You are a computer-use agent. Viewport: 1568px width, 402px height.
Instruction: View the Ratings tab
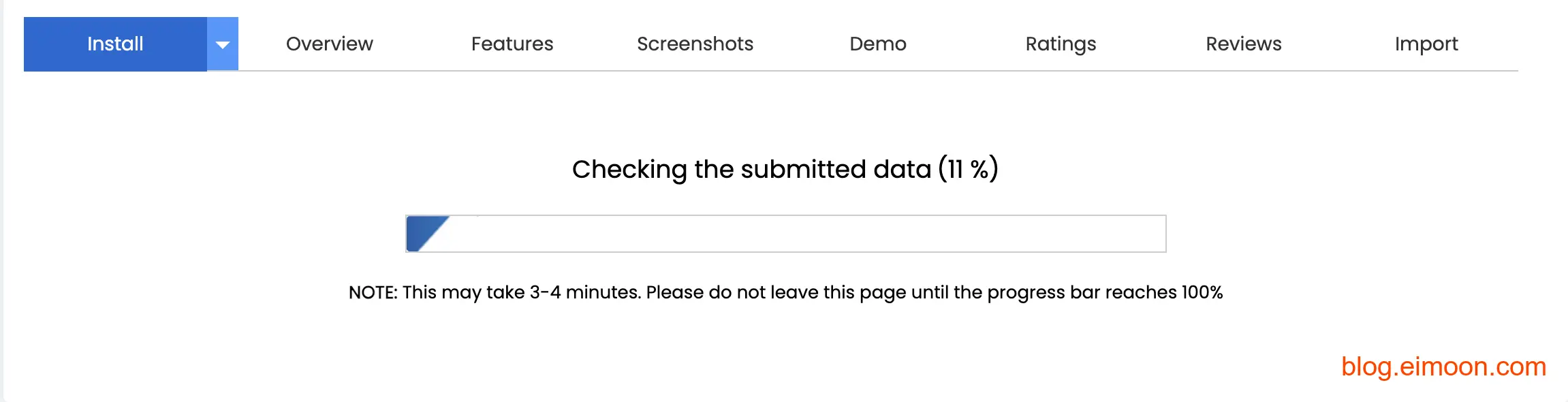click(1061, 44)
